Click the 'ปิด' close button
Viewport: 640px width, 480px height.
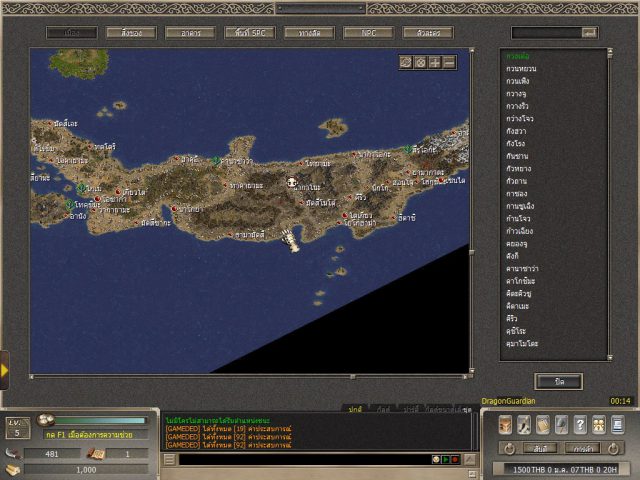(x=558, y=381)
